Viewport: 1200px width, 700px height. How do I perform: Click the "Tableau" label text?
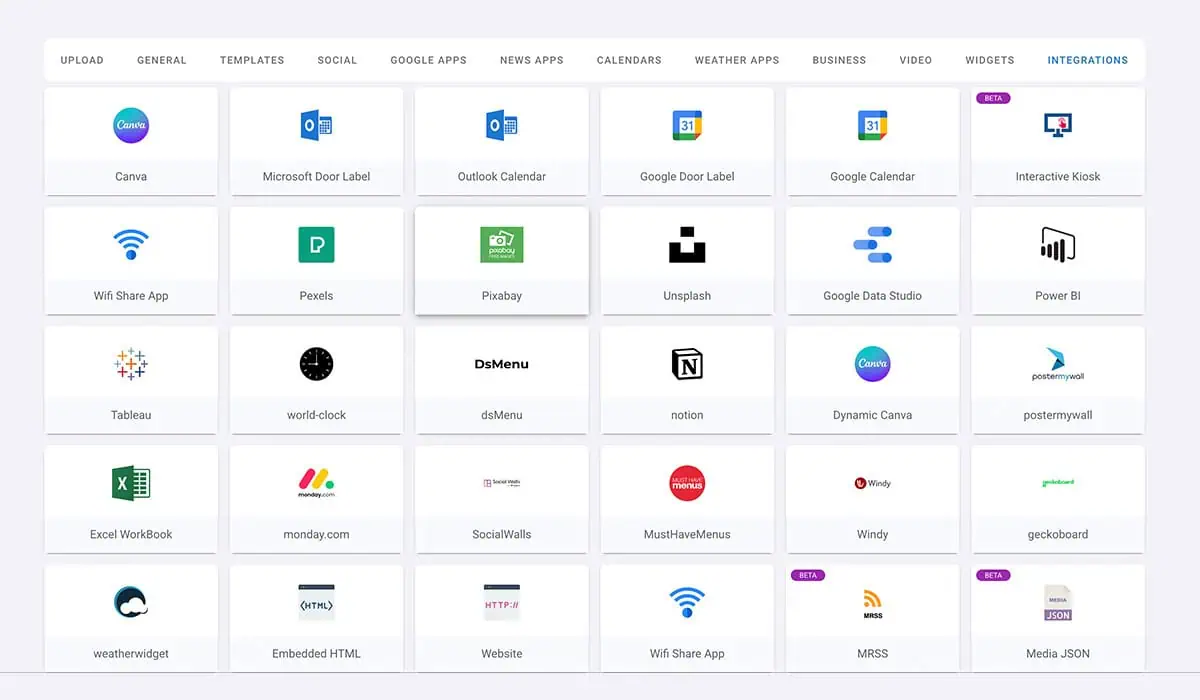point(131,415)
